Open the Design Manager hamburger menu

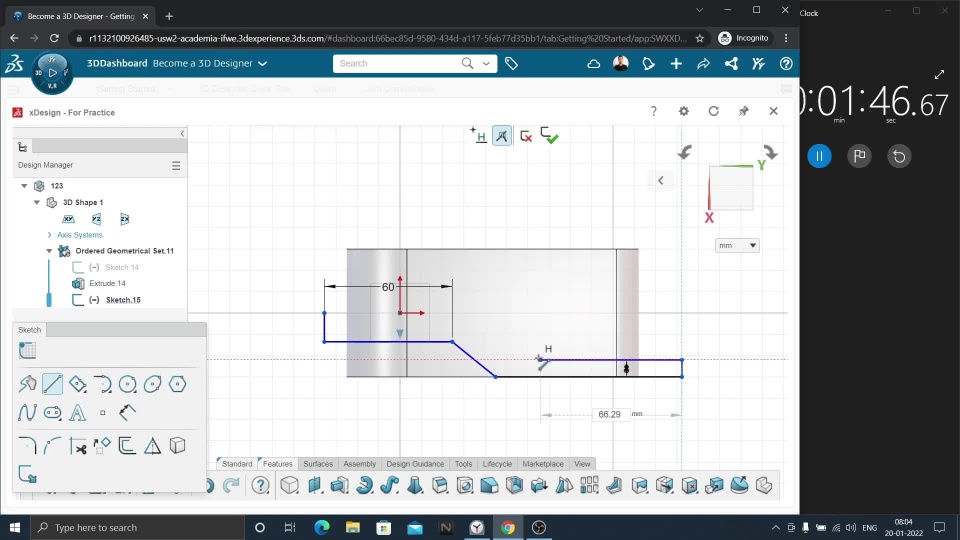[176, 165]
